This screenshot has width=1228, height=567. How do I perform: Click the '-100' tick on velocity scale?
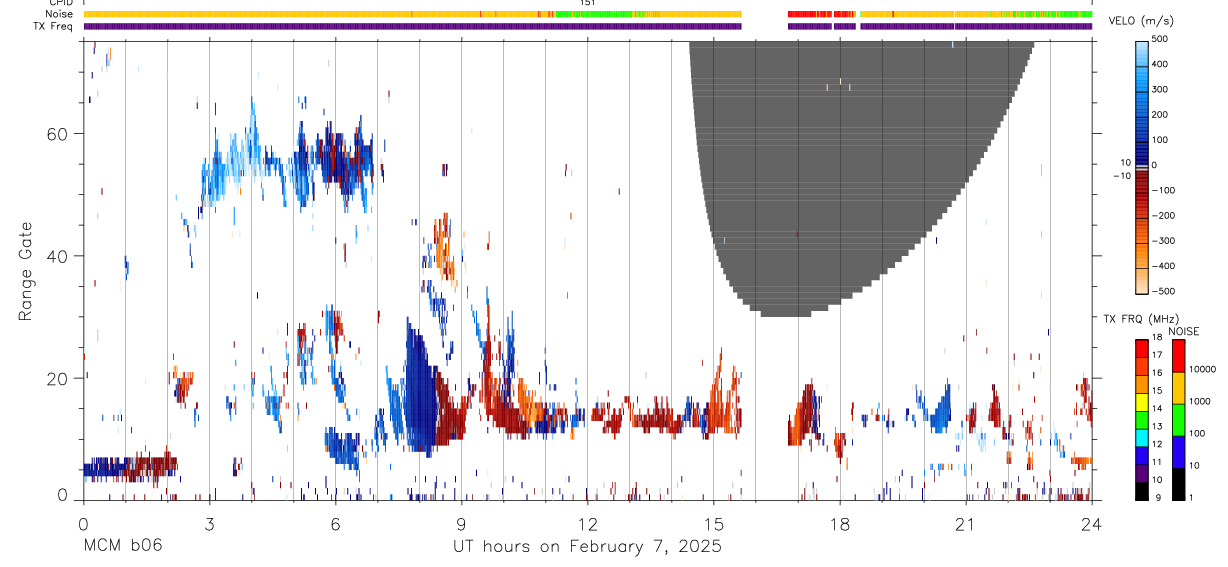pyautogui.click(x=1164, y=190)
